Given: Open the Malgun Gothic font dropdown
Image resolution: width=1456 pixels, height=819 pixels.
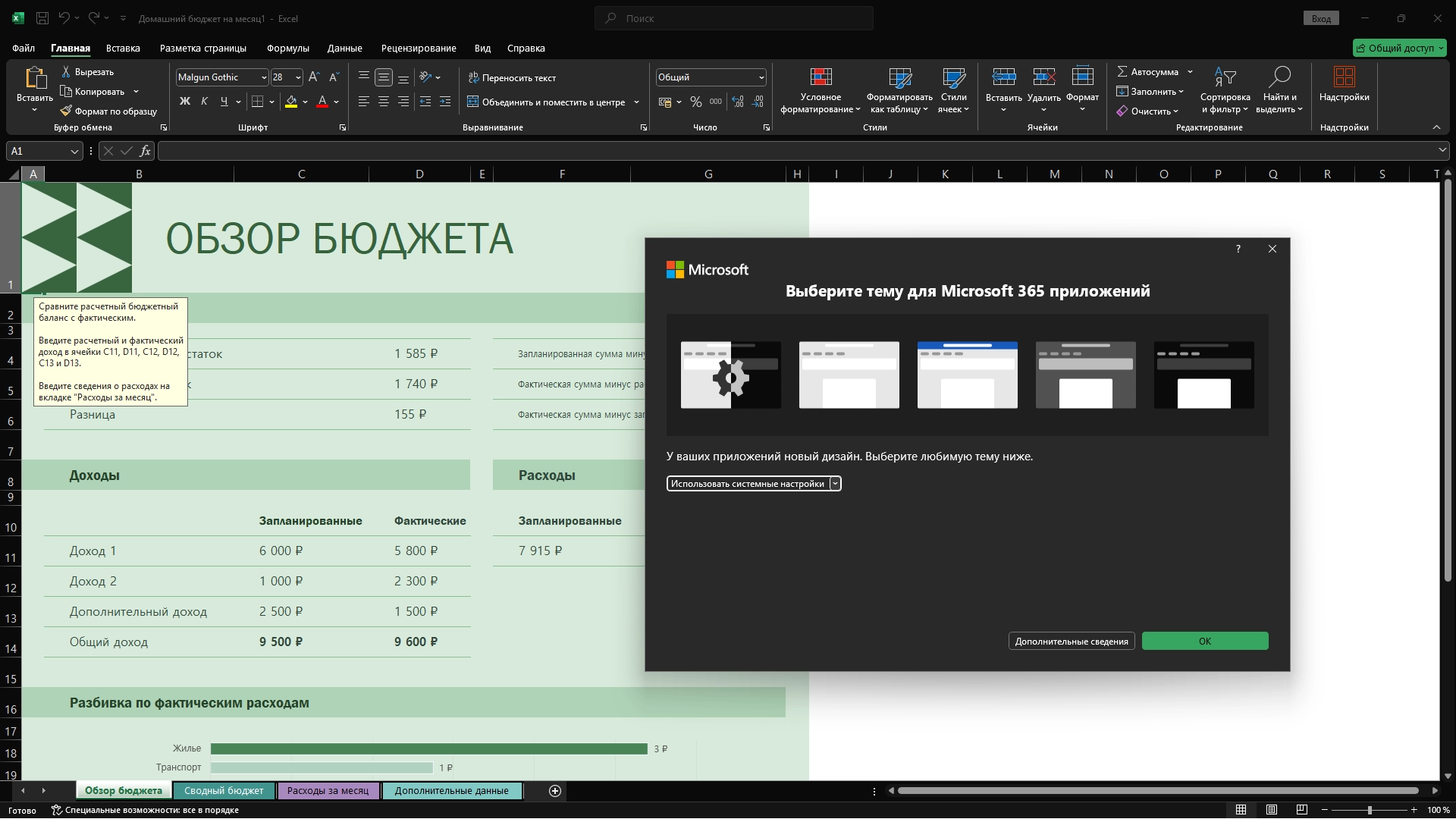Looking at the screenshot, I should (264, 77).
